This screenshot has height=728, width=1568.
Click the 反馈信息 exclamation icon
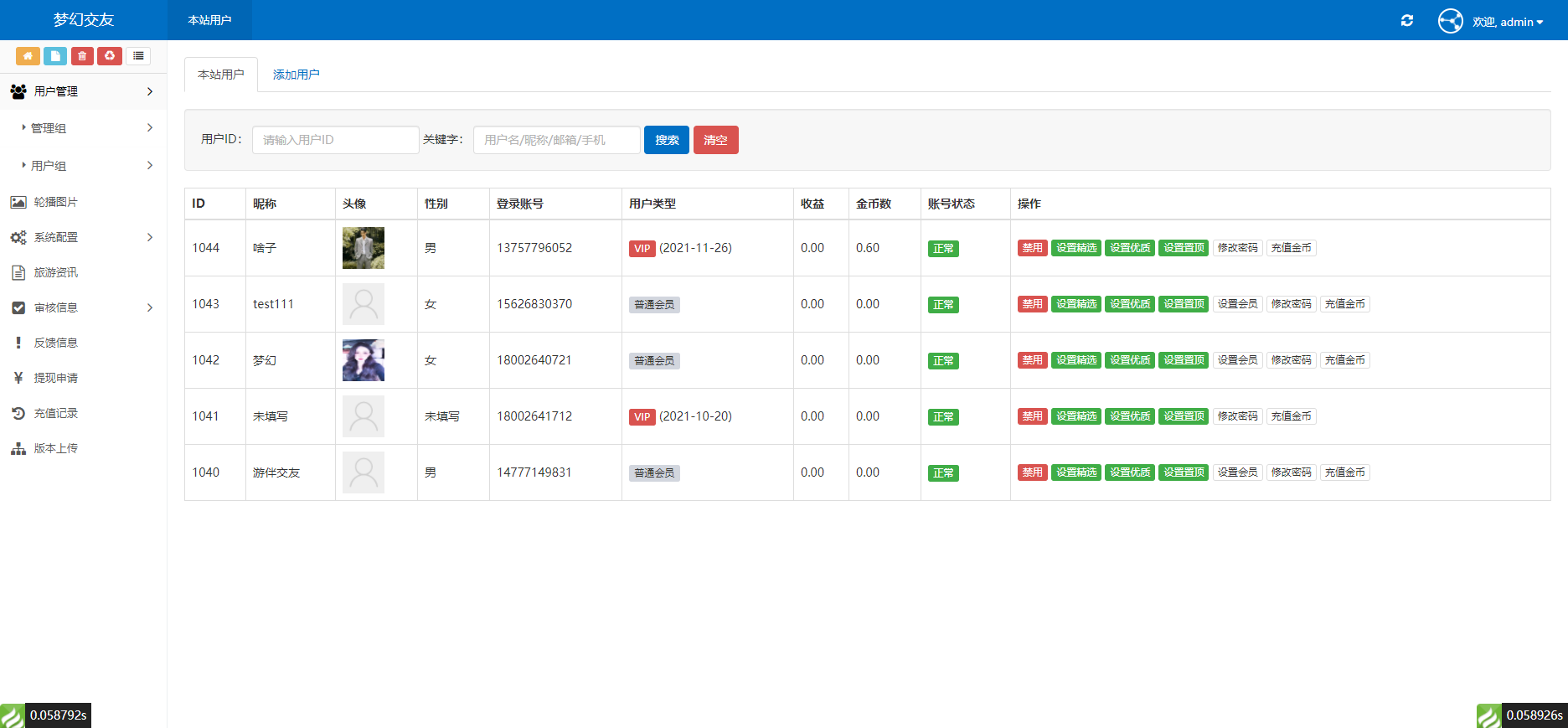18,343
